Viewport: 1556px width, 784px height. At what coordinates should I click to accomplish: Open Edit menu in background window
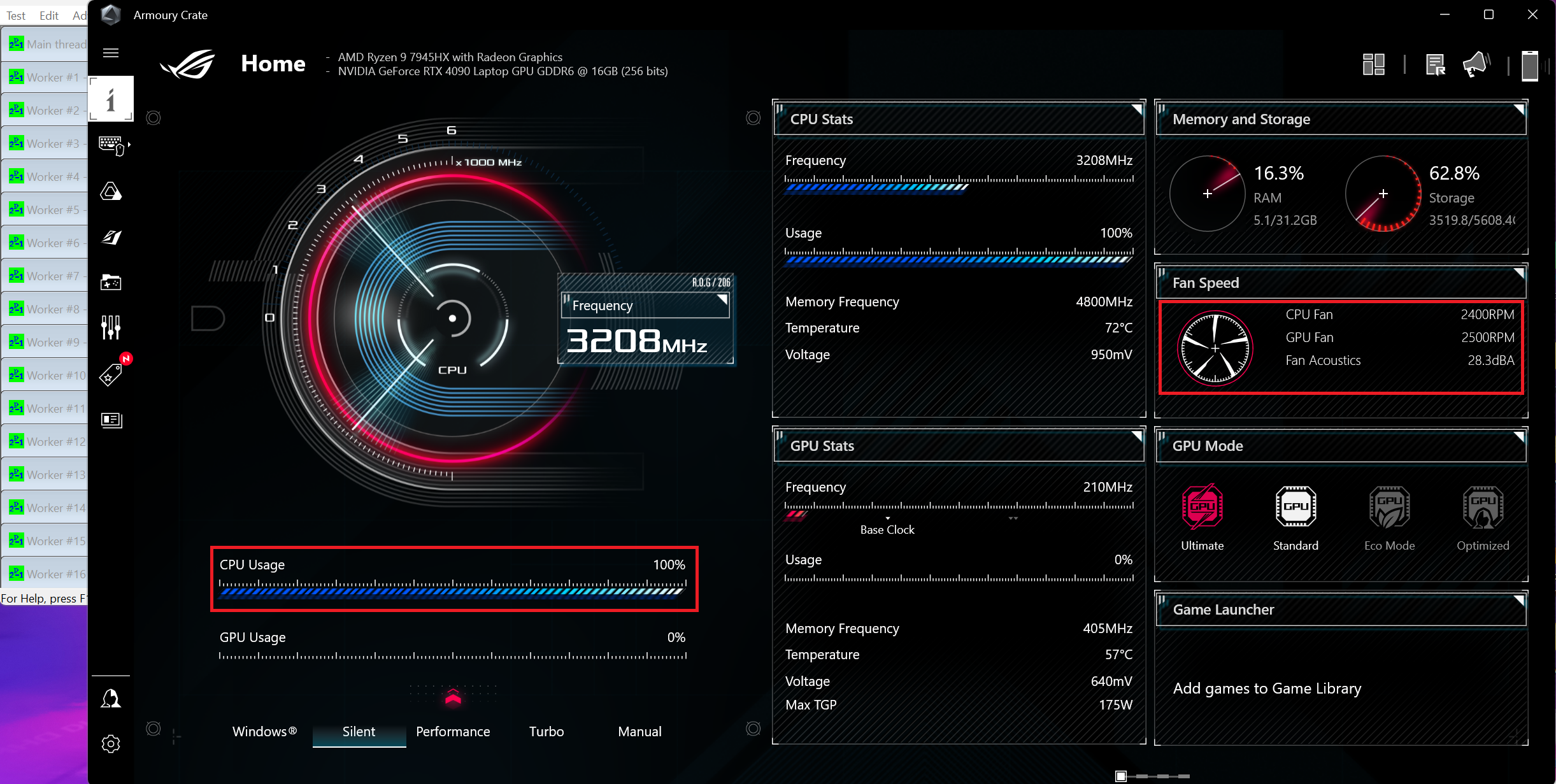click(48, 15)
